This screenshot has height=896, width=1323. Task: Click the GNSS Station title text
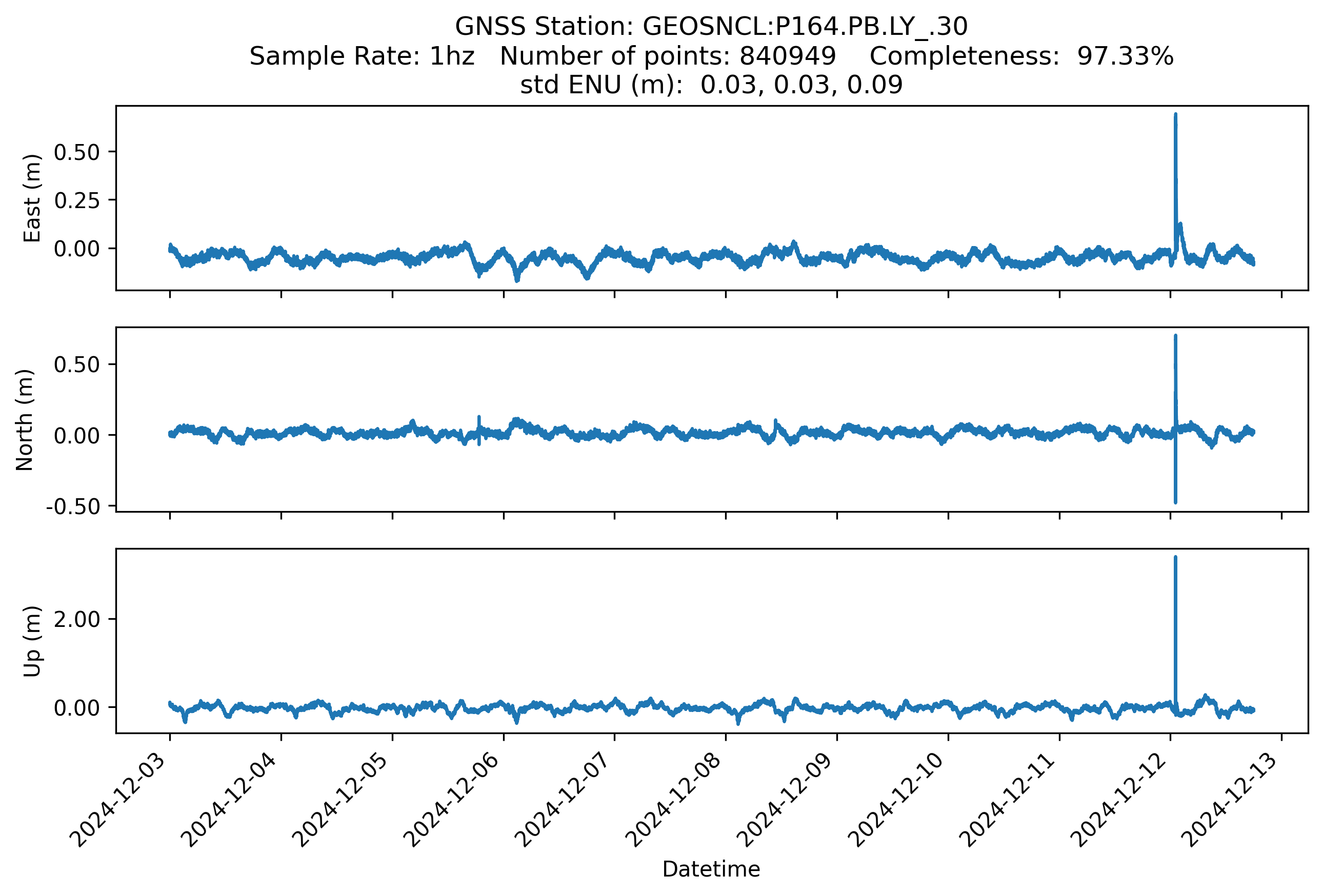711,27
